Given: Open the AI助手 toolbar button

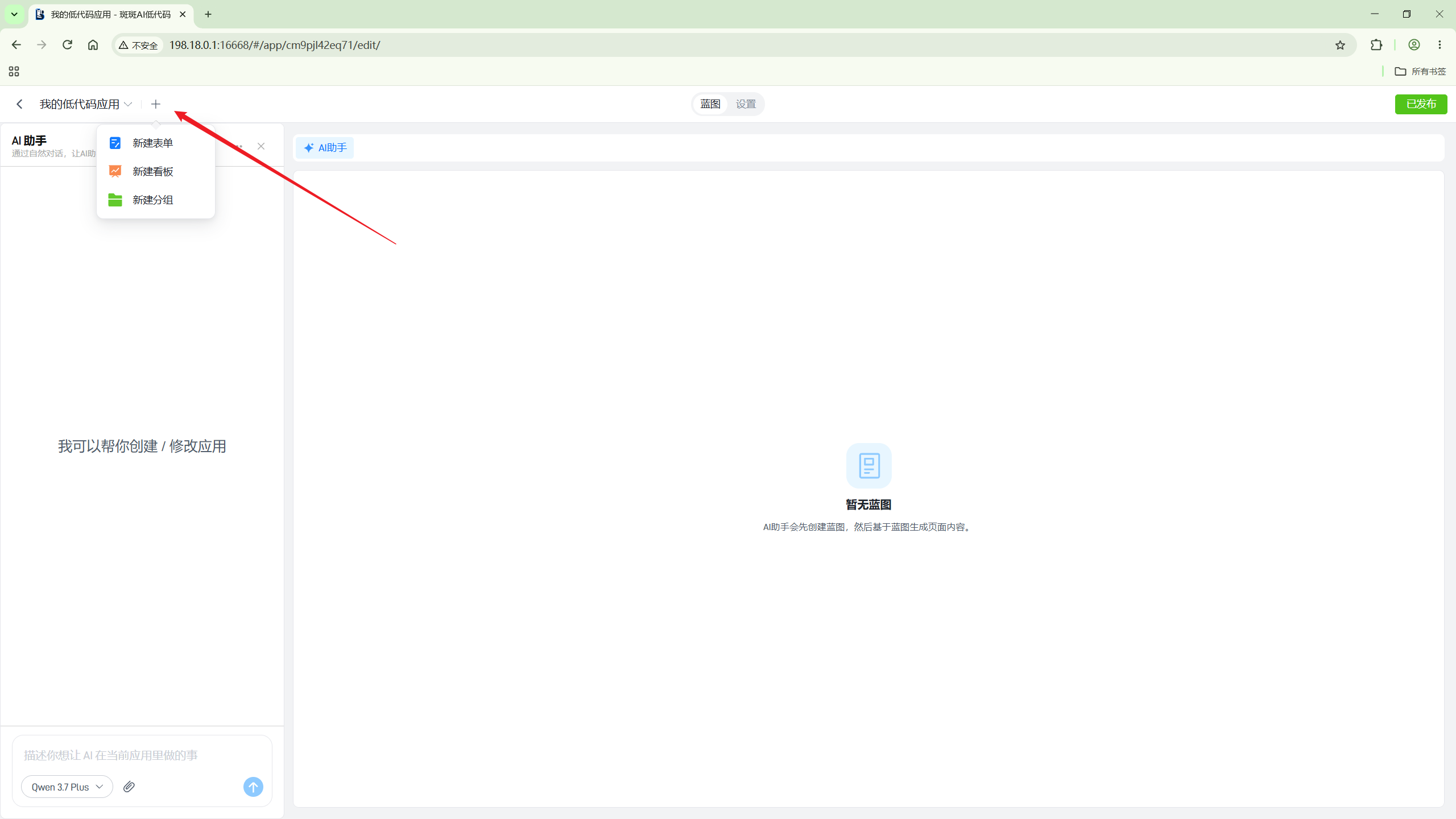Looking at the screenshot, I should click(325, 148).
